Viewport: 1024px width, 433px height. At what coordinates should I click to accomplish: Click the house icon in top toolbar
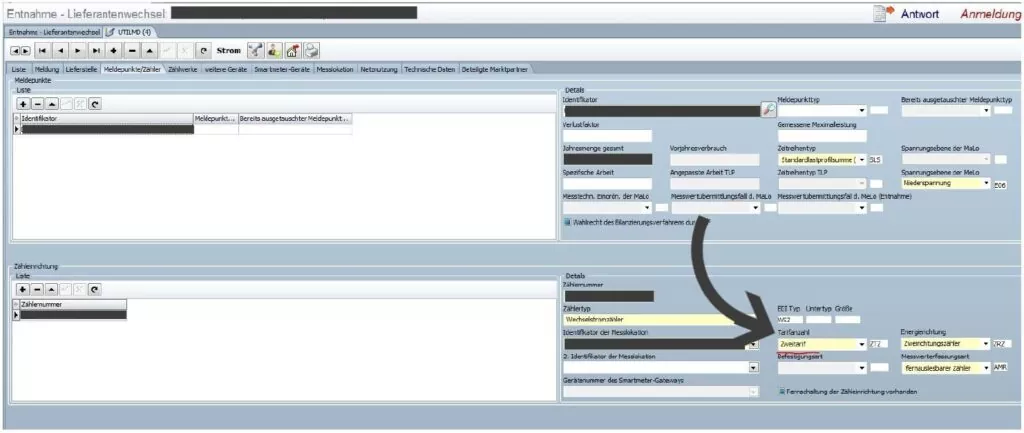click(293, 50)
